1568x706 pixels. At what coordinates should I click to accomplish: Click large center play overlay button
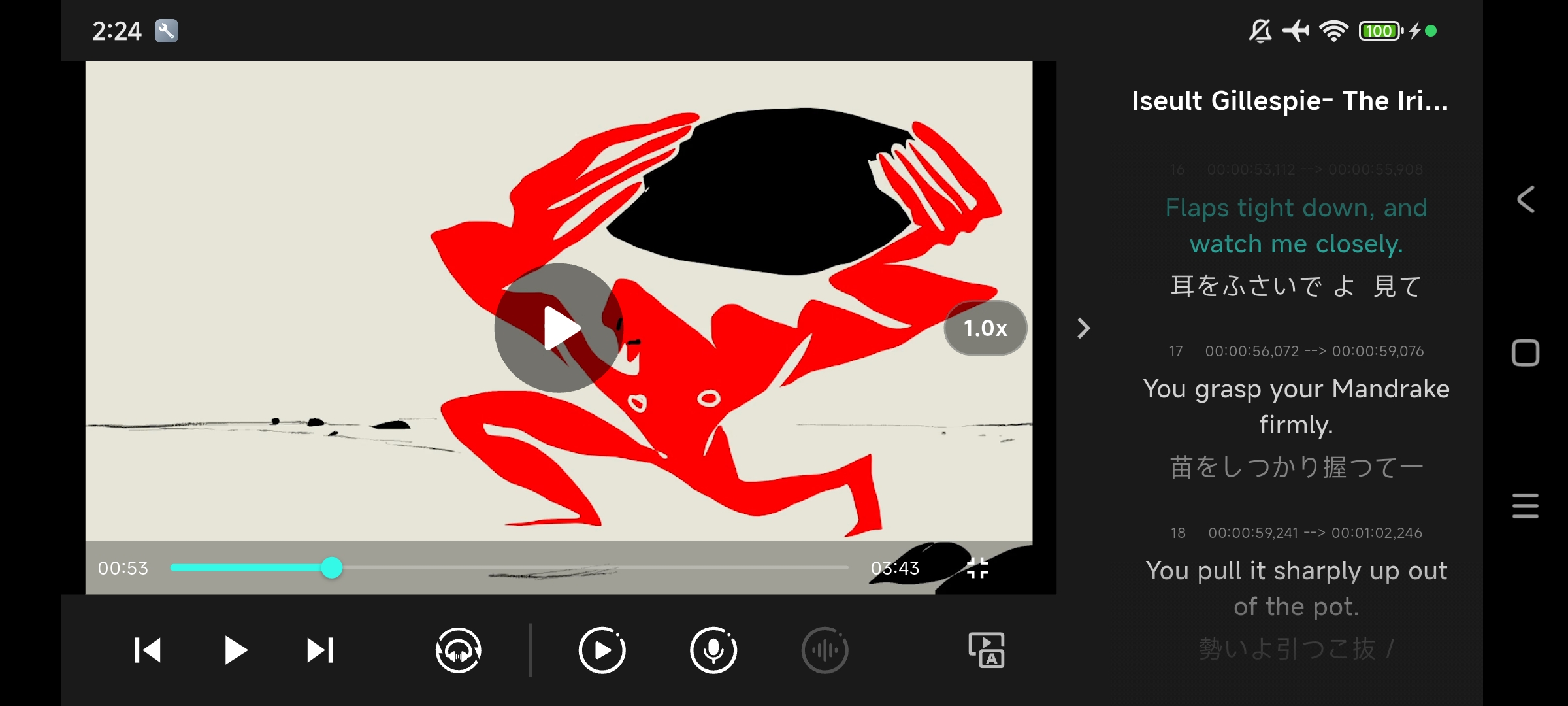559,328
